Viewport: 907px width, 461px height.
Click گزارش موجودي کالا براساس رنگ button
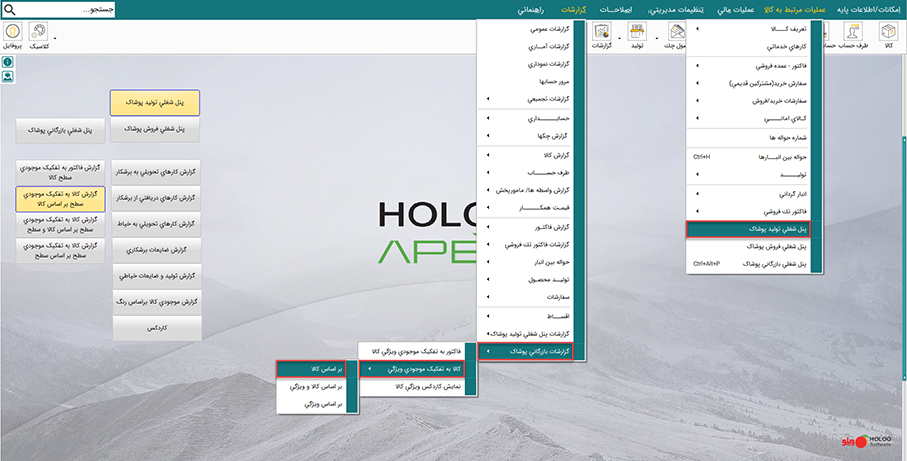pos(156,303)
